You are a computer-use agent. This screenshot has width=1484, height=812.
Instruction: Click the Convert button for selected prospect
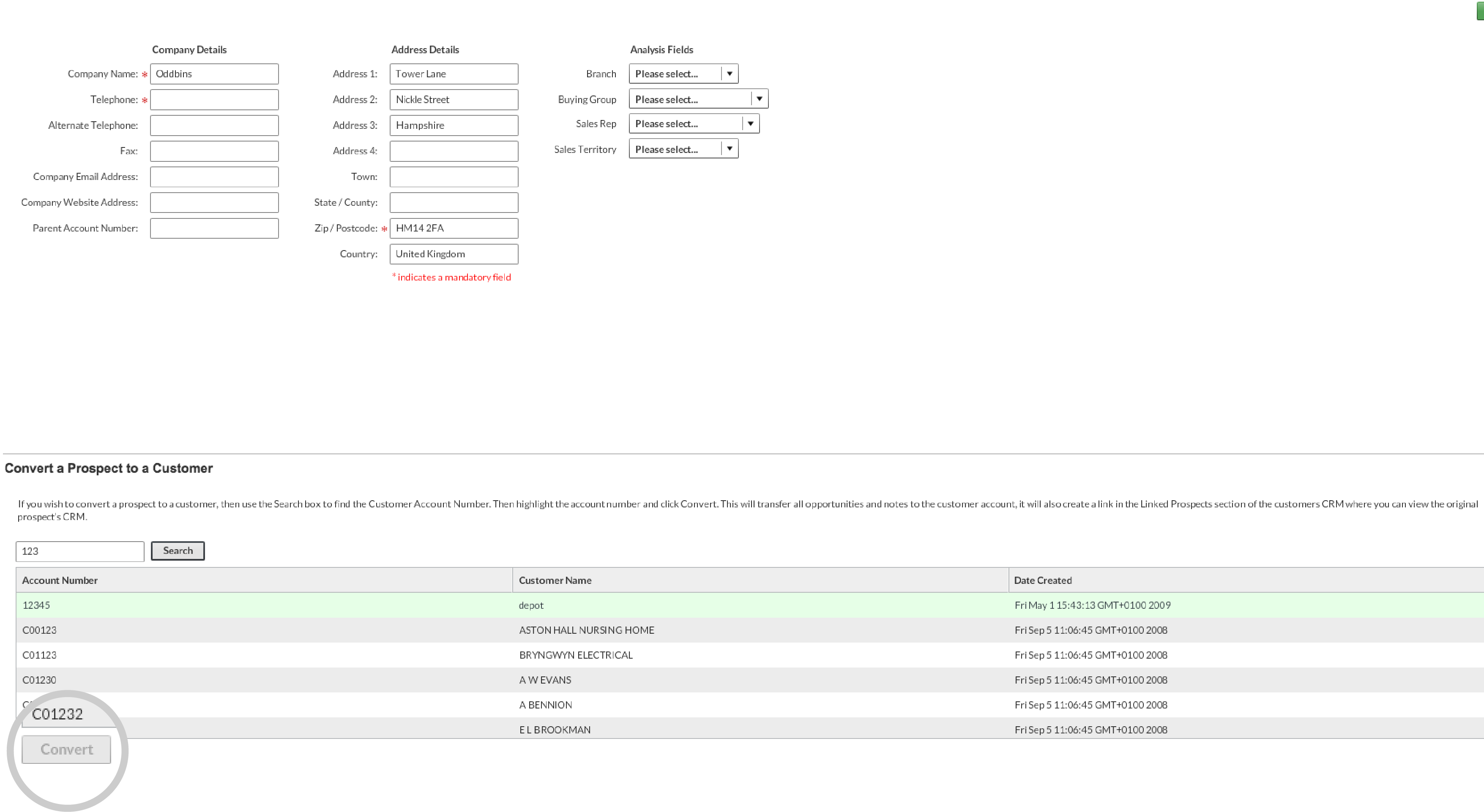(x=66, y=749)
